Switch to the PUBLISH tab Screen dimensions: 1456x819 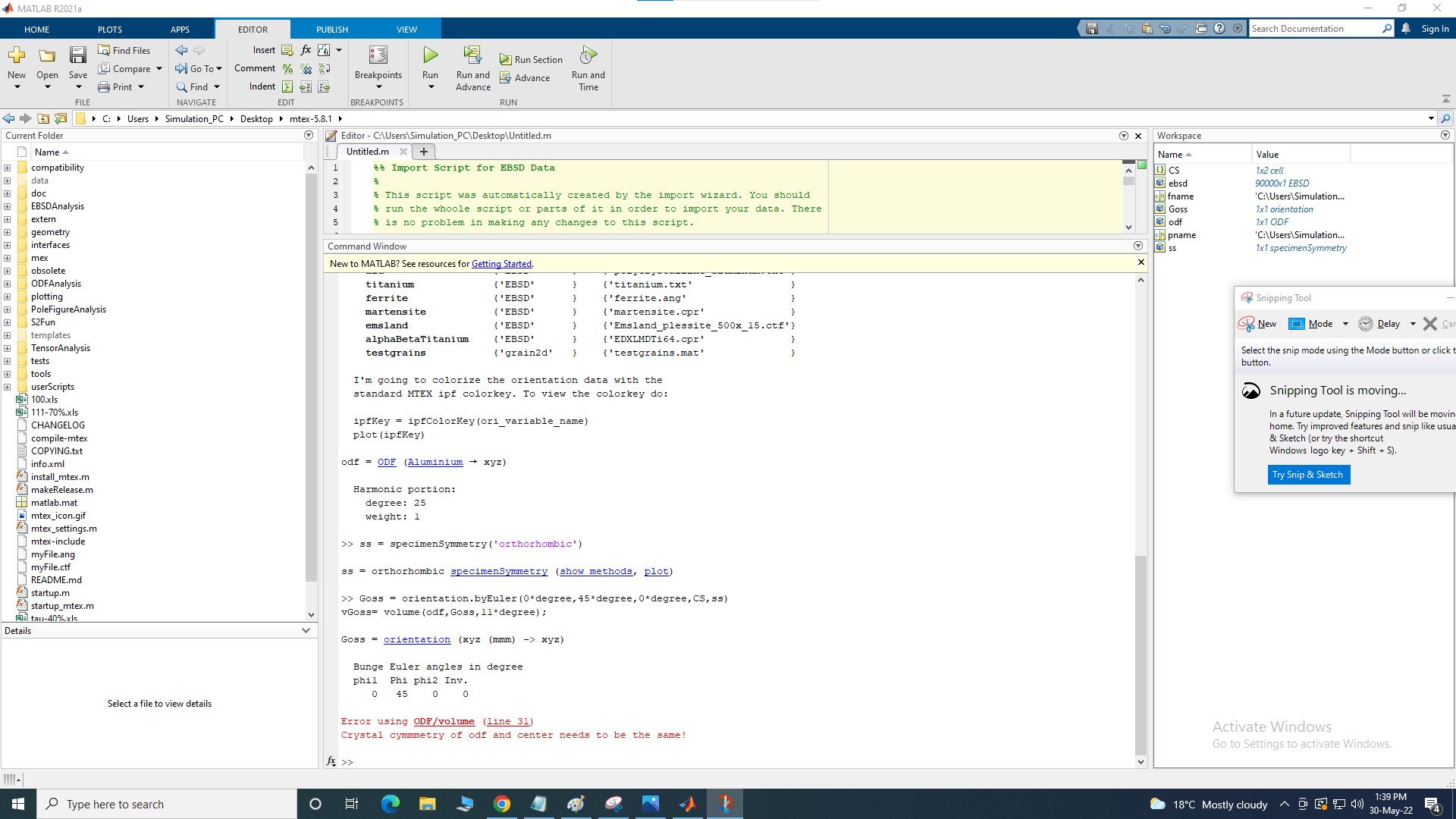pos(331,29)
